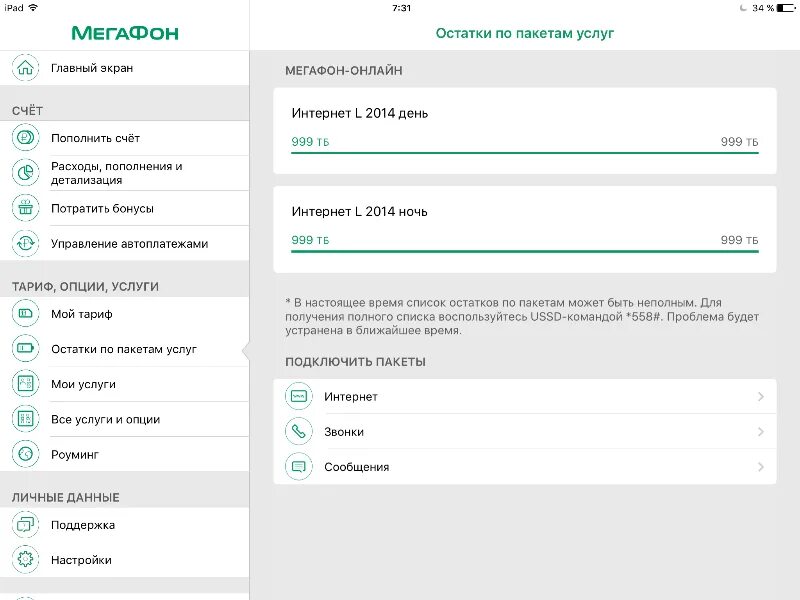Select Главный экран menu item
This screenshot has width=800, height=600.
click(124, 68)
